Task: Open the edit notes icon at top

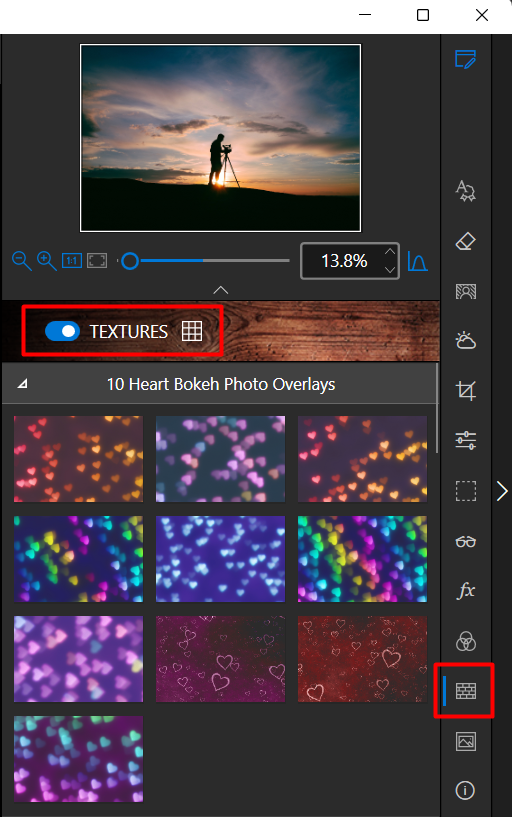Action: pyautogui.click(x=465, y=59)
